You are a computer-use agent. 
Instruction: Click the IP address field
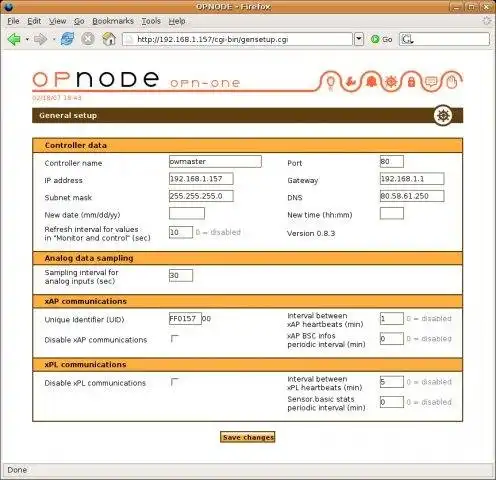tap(201, 179)
